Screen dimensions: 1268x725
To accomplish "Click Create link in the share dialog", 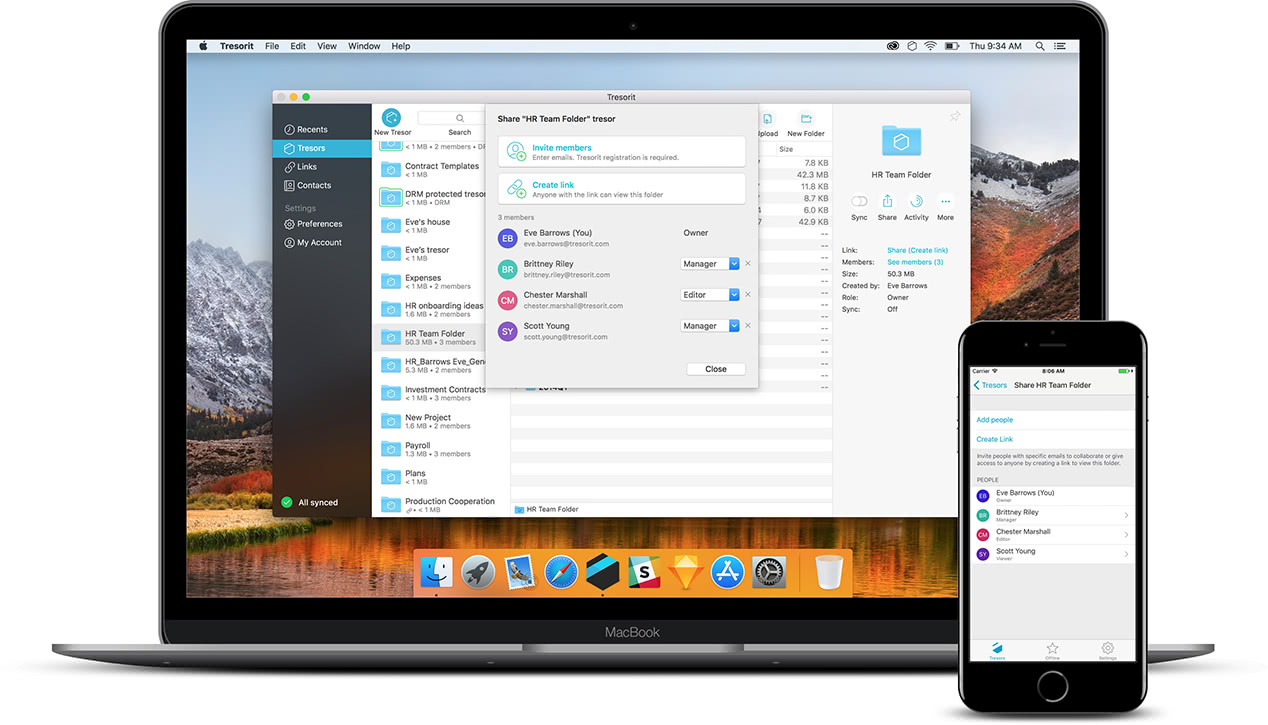I will [622, 189].
